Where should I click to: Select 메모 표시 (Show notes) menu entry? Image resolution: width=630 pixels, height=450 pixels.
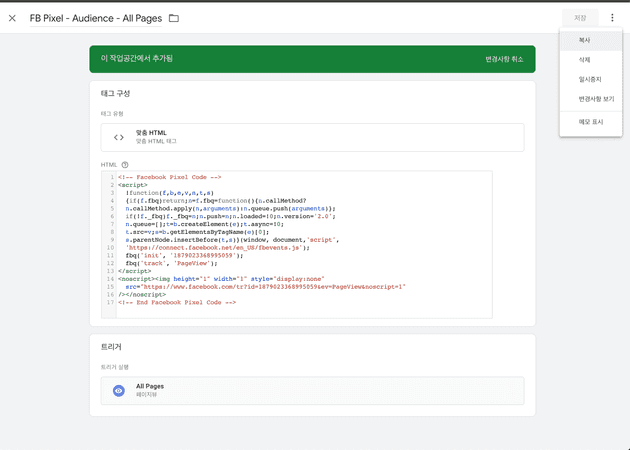590,122
